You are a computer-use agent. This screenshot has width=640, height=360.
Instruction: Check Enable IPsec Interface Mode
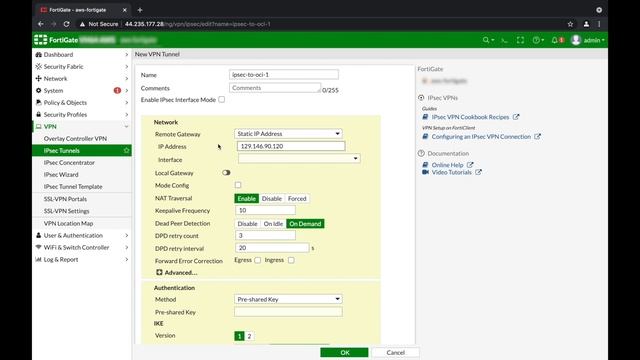[x=221, y=100]
